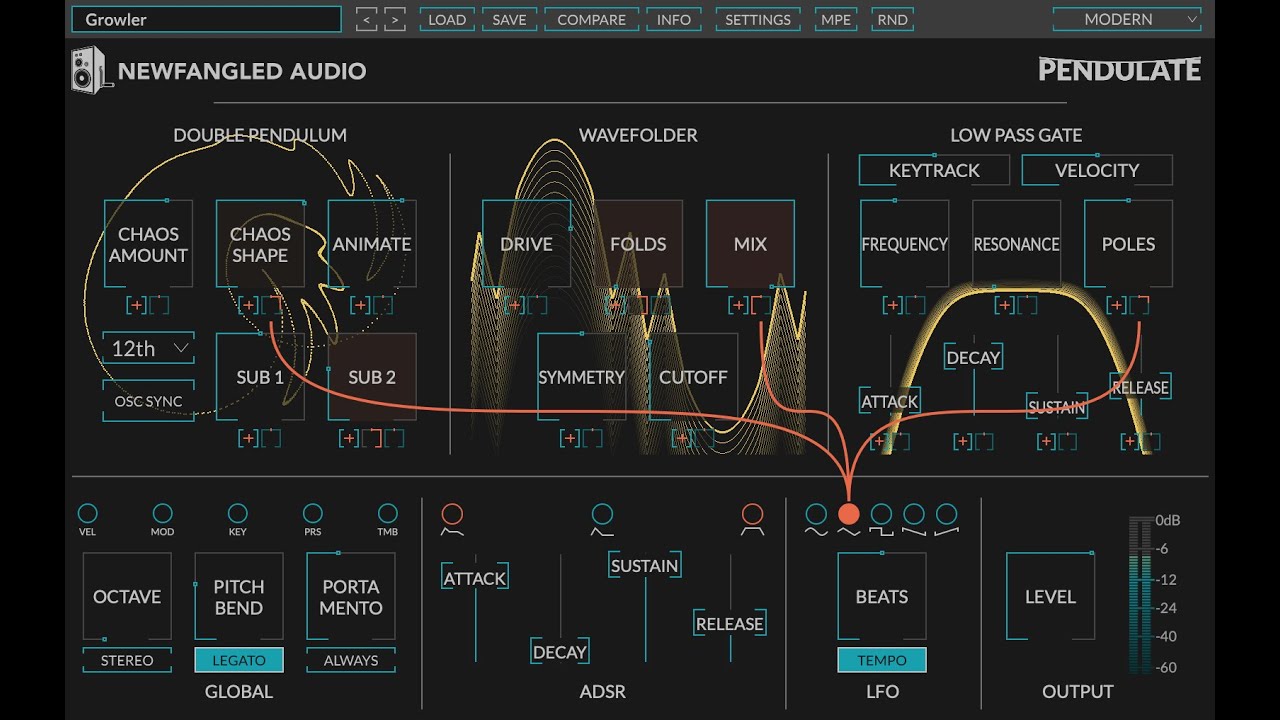Click the orange LFO slot under MIX
This screenshot has height=720, width=1280.
coord(761,305)
